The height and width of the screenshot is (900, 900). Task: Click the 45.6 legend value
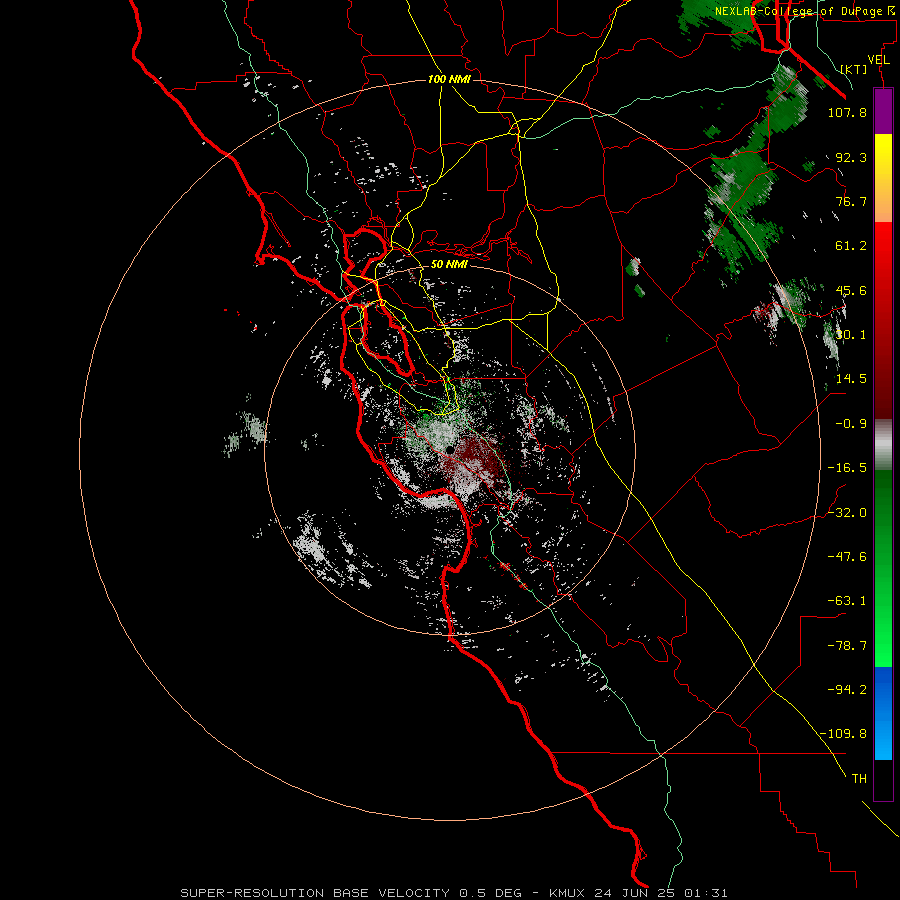coord(851,290)
